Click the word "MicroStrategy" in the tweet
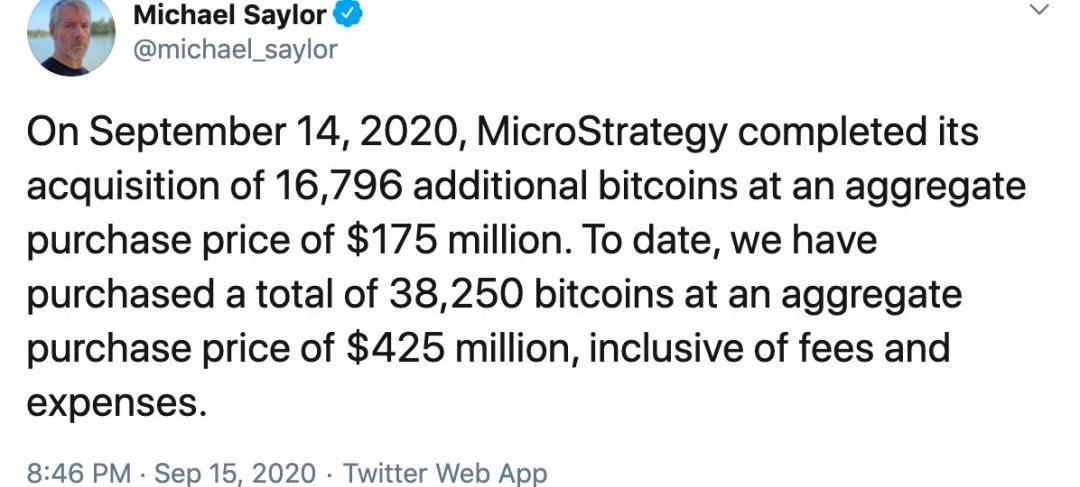This screenshot has height=487, width=1080. [601, 134]
